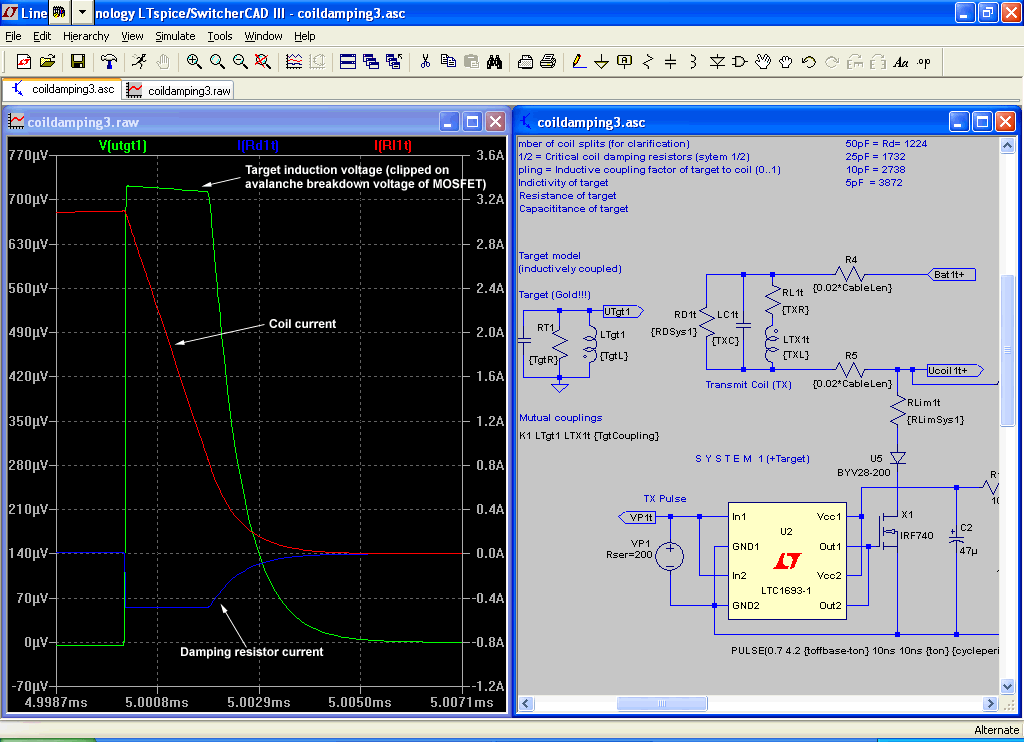This screenshot has height=742, width=1024.
Task: Click the waveform traces toolbar icon
Action: [294, 61]
